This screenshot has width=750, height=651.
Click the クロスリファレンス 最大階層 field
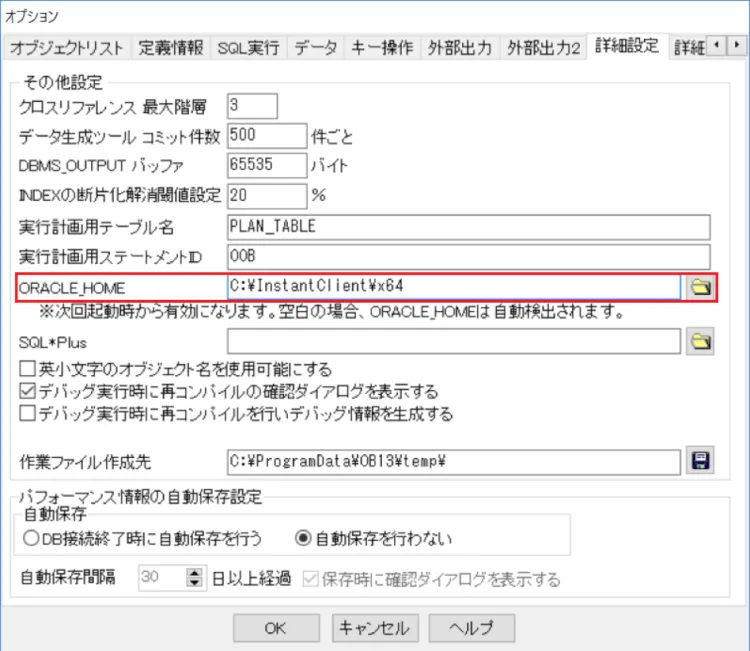click(x=253, y=106)
